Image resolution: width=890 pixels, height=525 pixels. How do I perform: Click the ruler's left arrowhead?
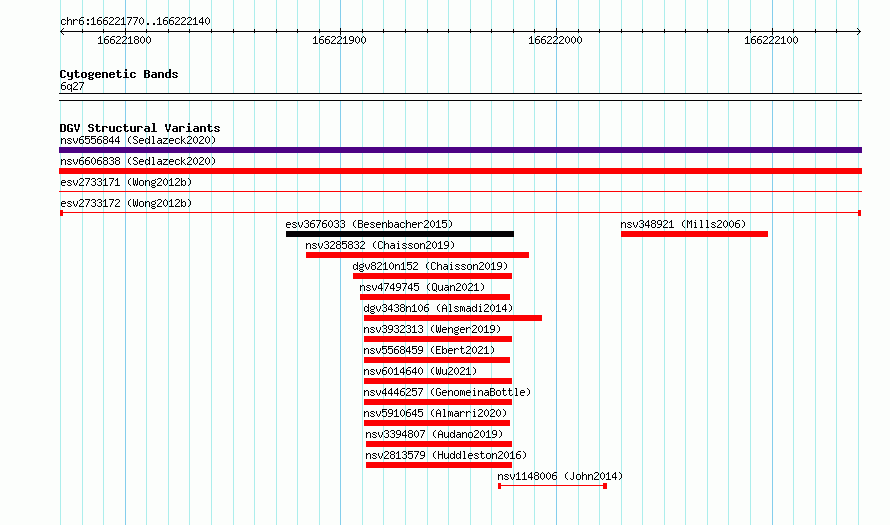[62, 32]
